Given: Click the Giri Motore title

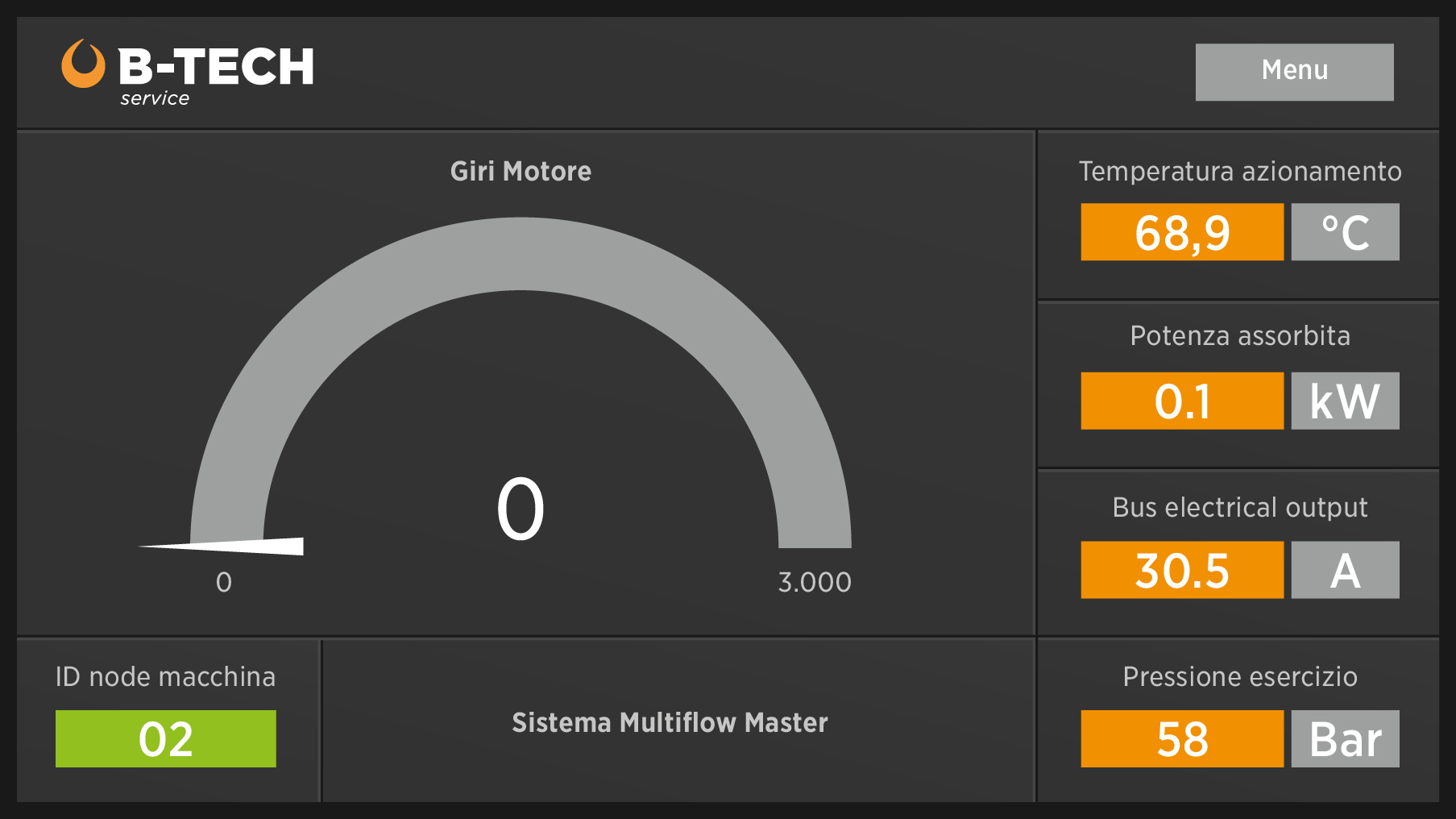Looking at the screenshot, I should [x=521, y=171].
